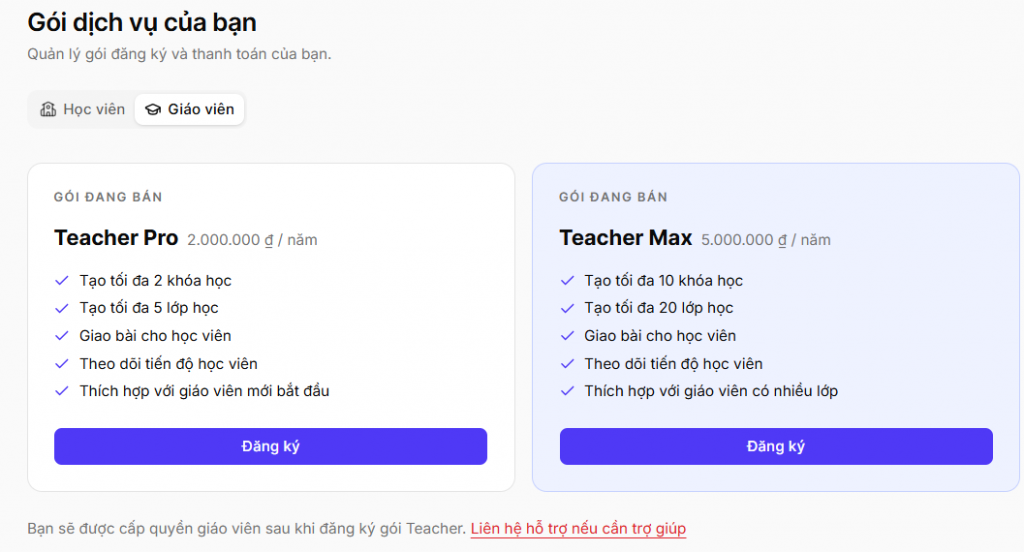Click the Teacher Max plan title
Viewport: 1024px width, 552px height.
coord(625,238)
